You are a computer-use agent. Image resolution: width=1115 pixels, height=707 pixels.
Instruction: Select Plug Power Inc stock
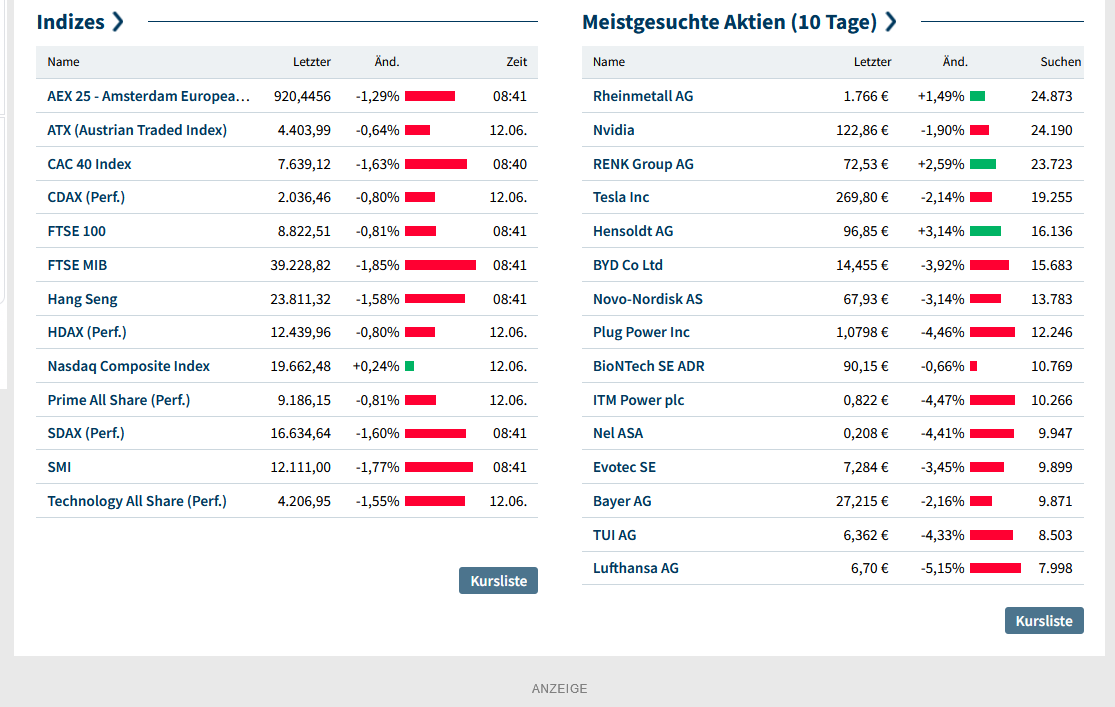(641, 332)
